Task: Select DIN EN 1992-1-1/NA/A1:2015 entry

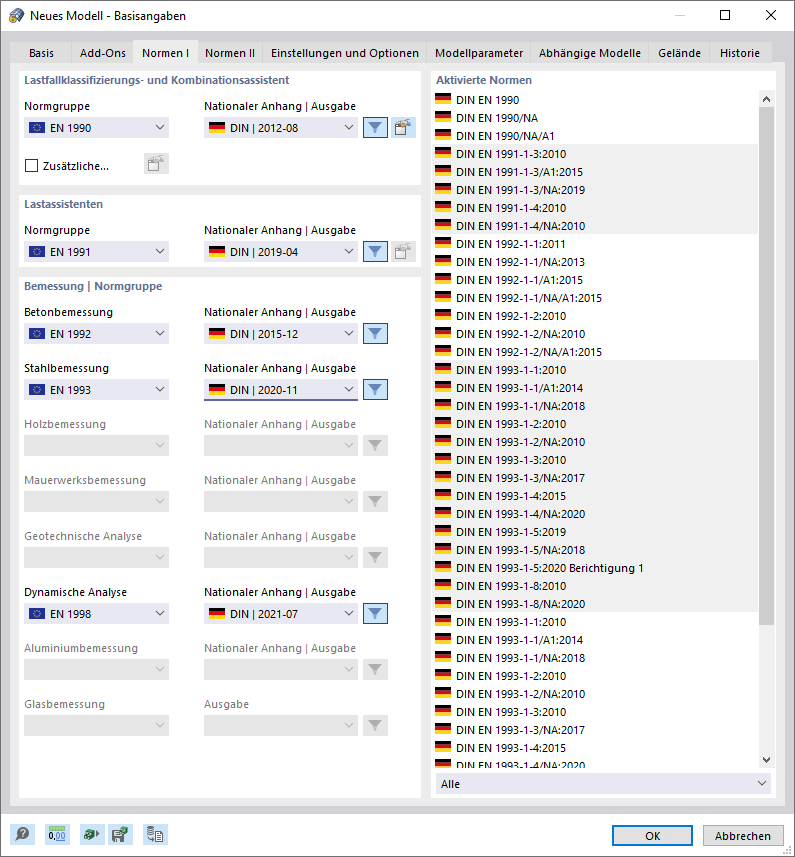Action: 596,298
